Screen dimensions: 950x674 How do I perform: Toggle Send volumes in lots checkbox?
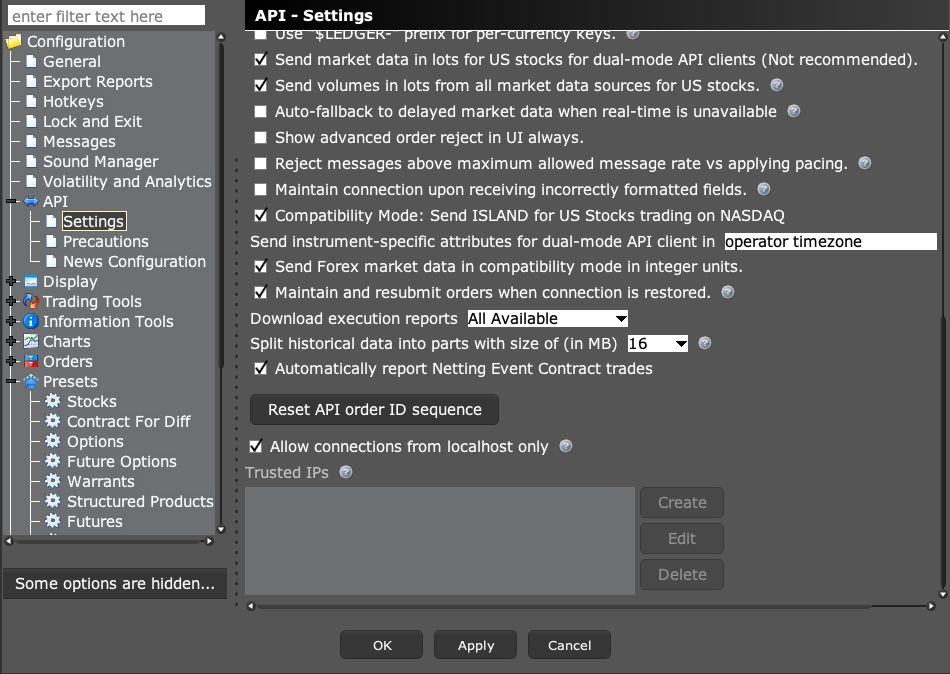coord(261,85)
